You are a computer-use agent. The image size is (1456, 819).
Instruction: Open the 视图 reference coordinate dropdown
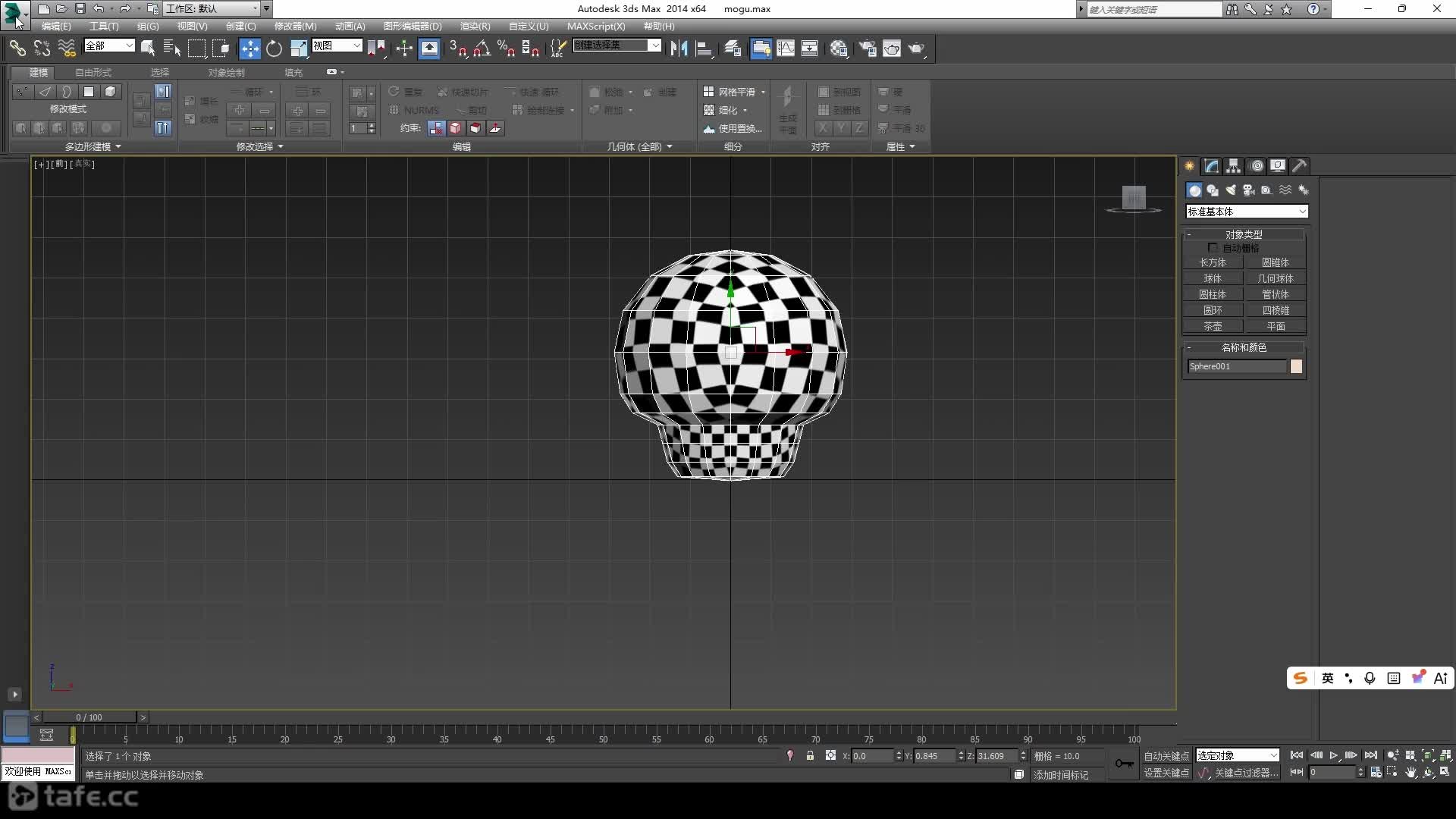click(337, 45)
